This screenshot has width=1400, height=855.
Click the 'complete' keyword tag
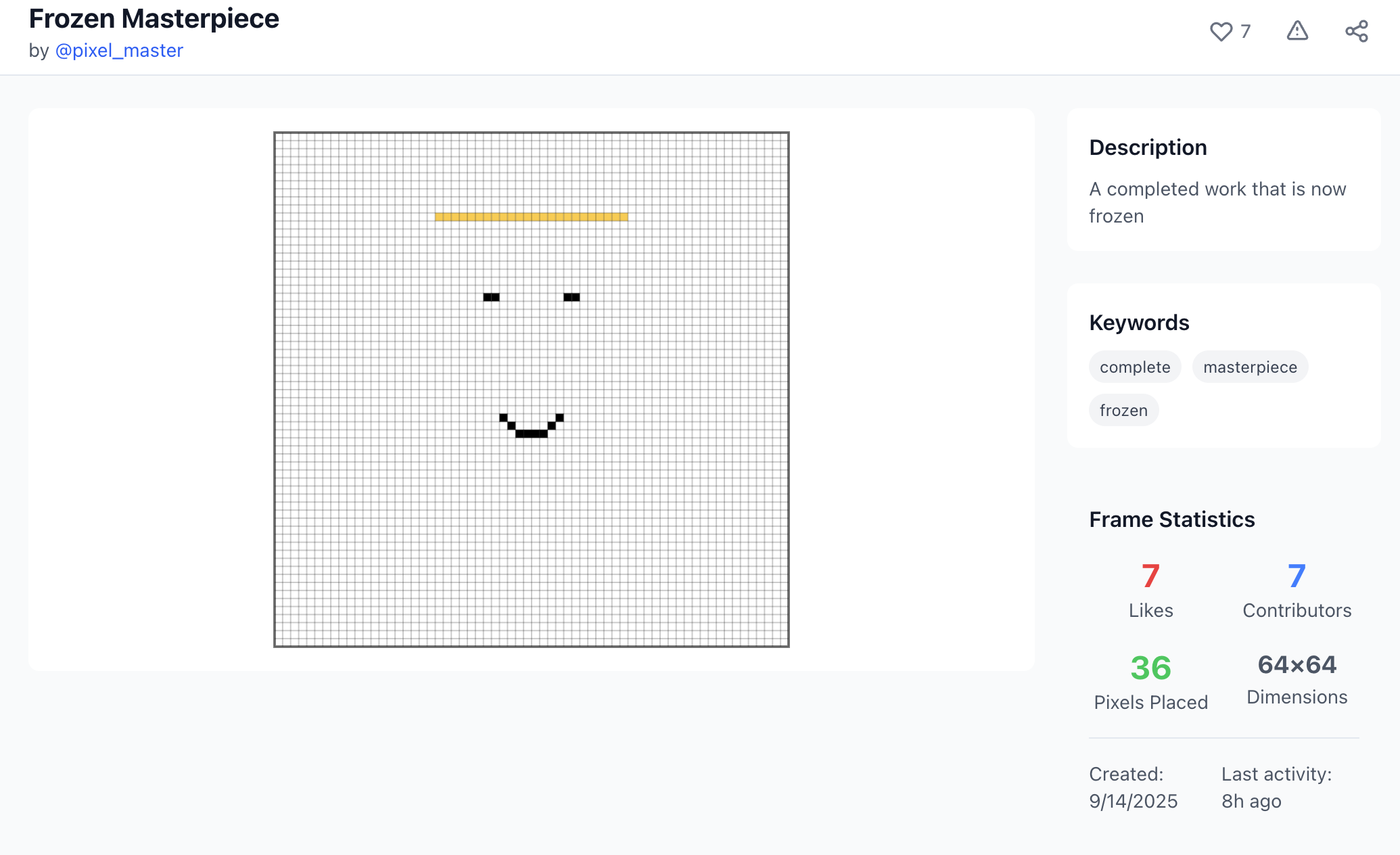pos(1134,367)
